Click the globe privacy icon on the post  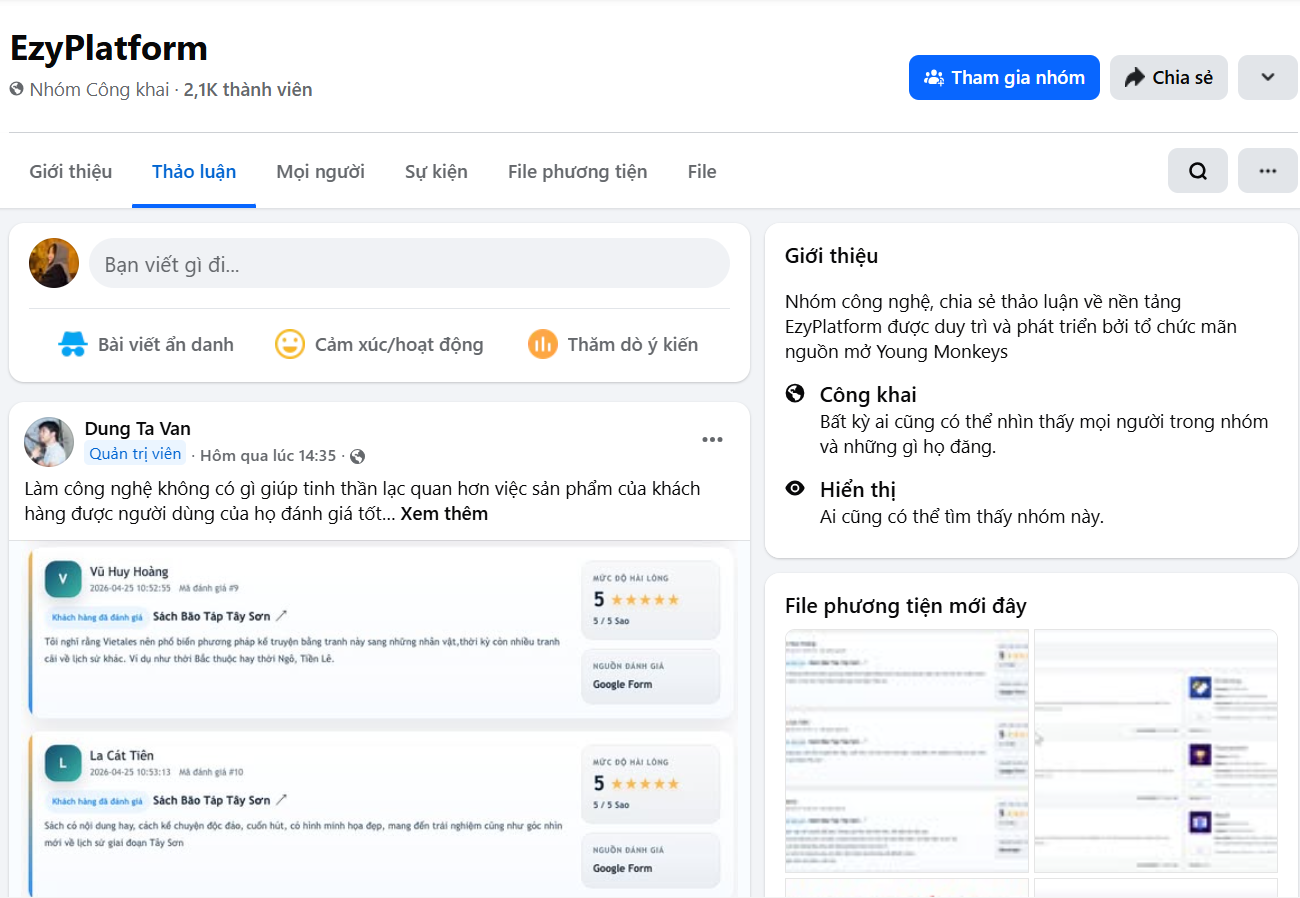click(357, 456)
